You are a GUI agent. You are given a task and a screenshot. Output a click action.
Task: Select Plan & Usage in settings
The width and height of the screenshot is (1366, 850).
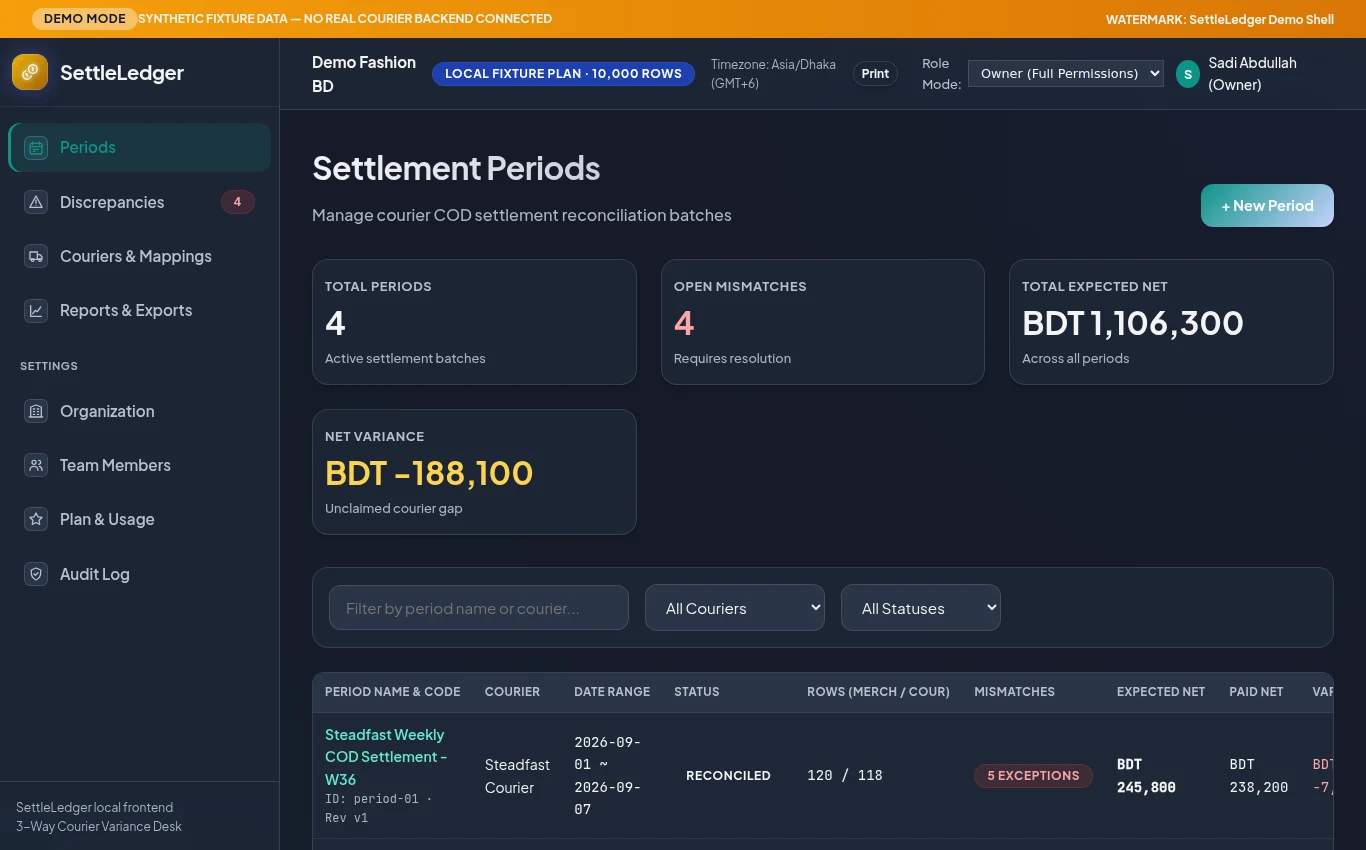(x=140, y=519)
